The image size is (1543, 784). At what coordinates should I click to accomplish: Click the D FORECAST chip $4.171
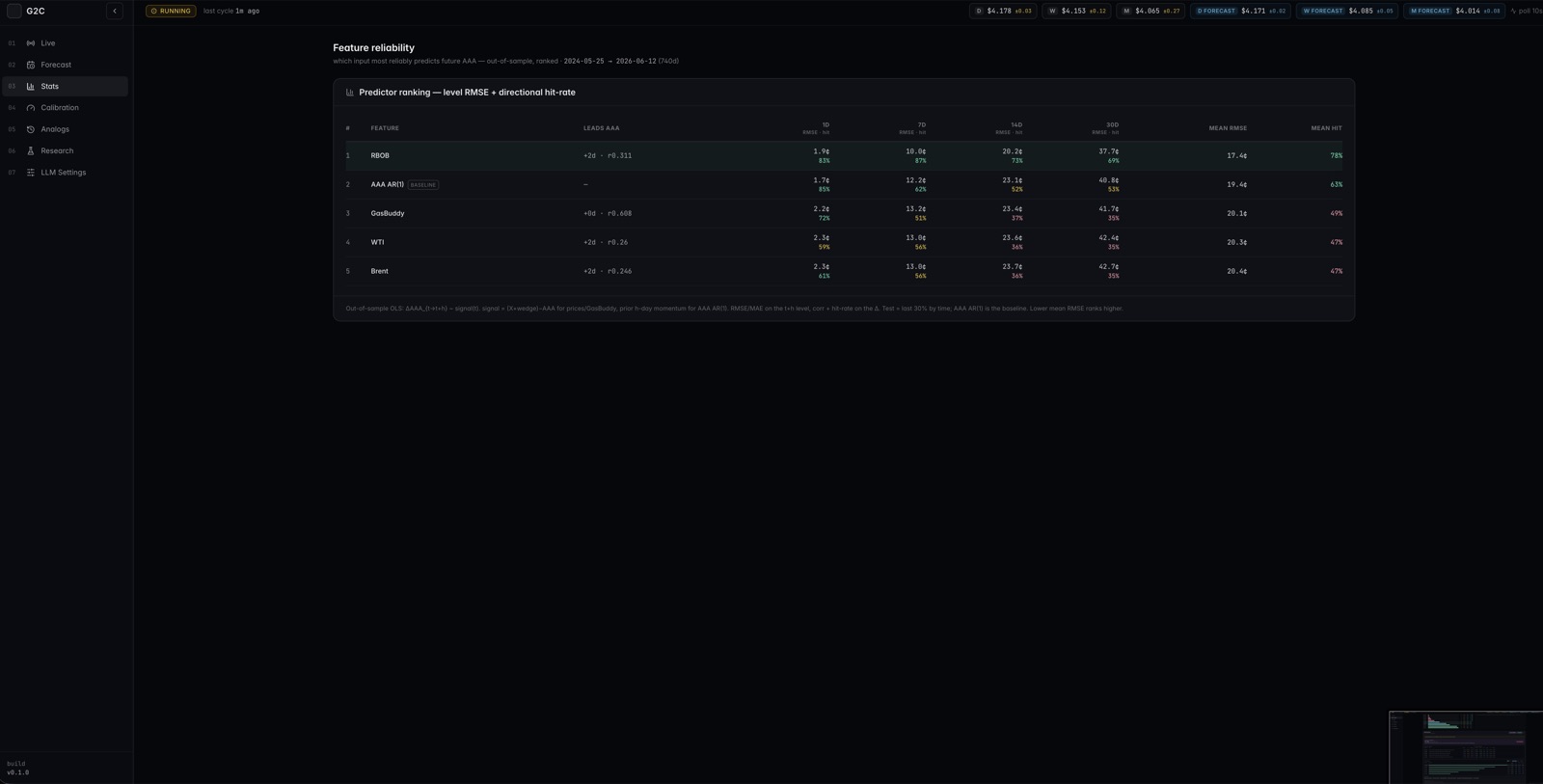[1241, 11]
